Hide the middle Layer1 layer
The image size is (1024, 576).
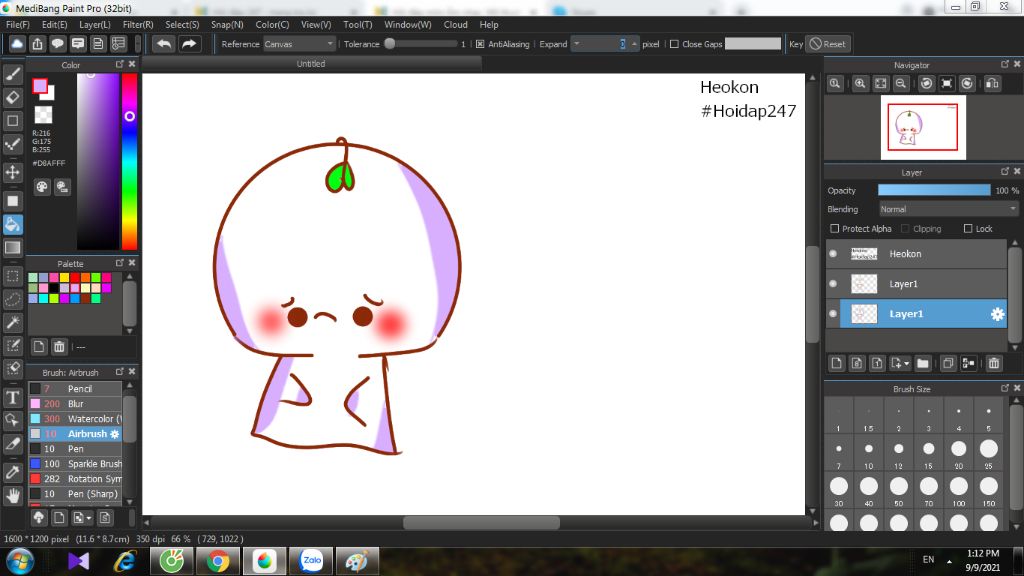coord(833,284)
